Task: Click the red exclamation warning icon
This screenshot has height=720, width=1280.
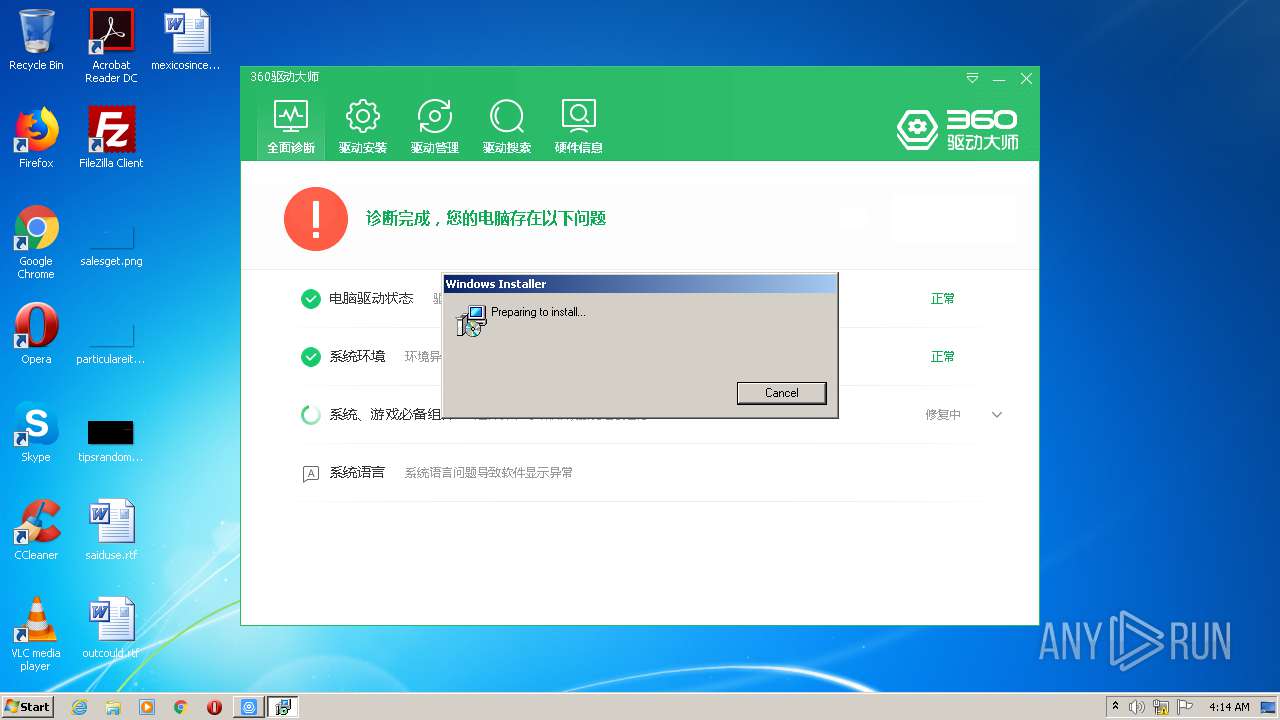Action: (x=315, y=218)
